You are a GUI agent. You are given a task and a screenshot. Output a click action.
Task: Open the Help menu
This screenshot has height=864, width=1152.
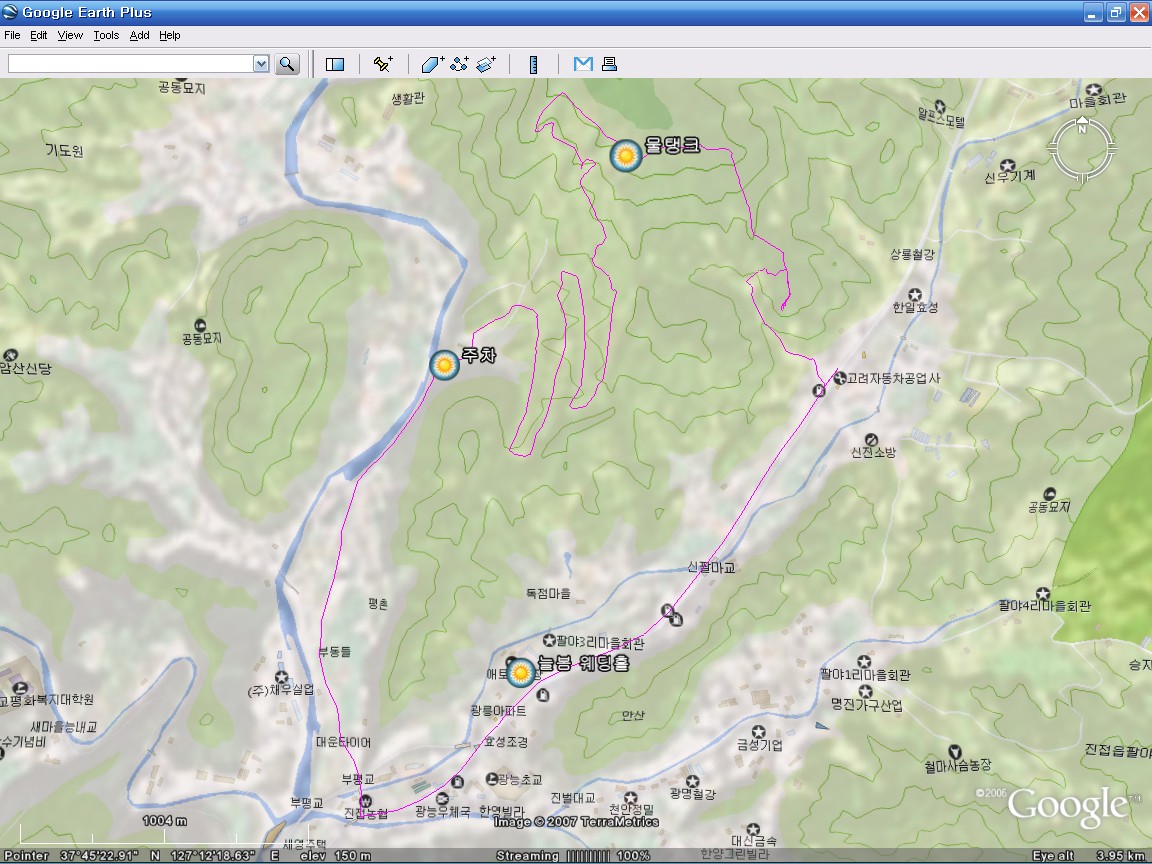pyautogui.click(x=169, y=35)
